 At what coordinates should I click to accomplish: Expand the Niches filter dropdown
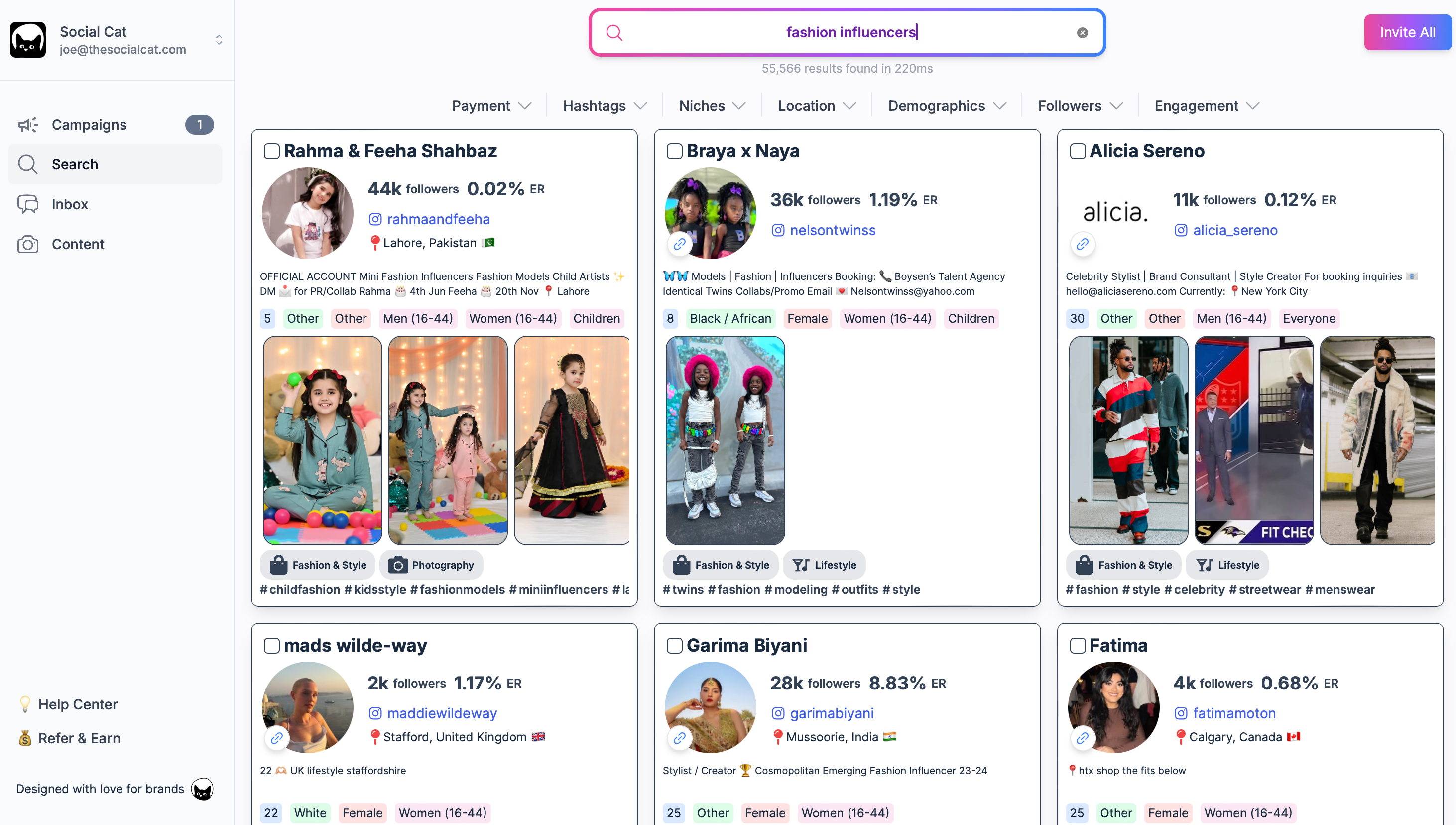(712, 106)
